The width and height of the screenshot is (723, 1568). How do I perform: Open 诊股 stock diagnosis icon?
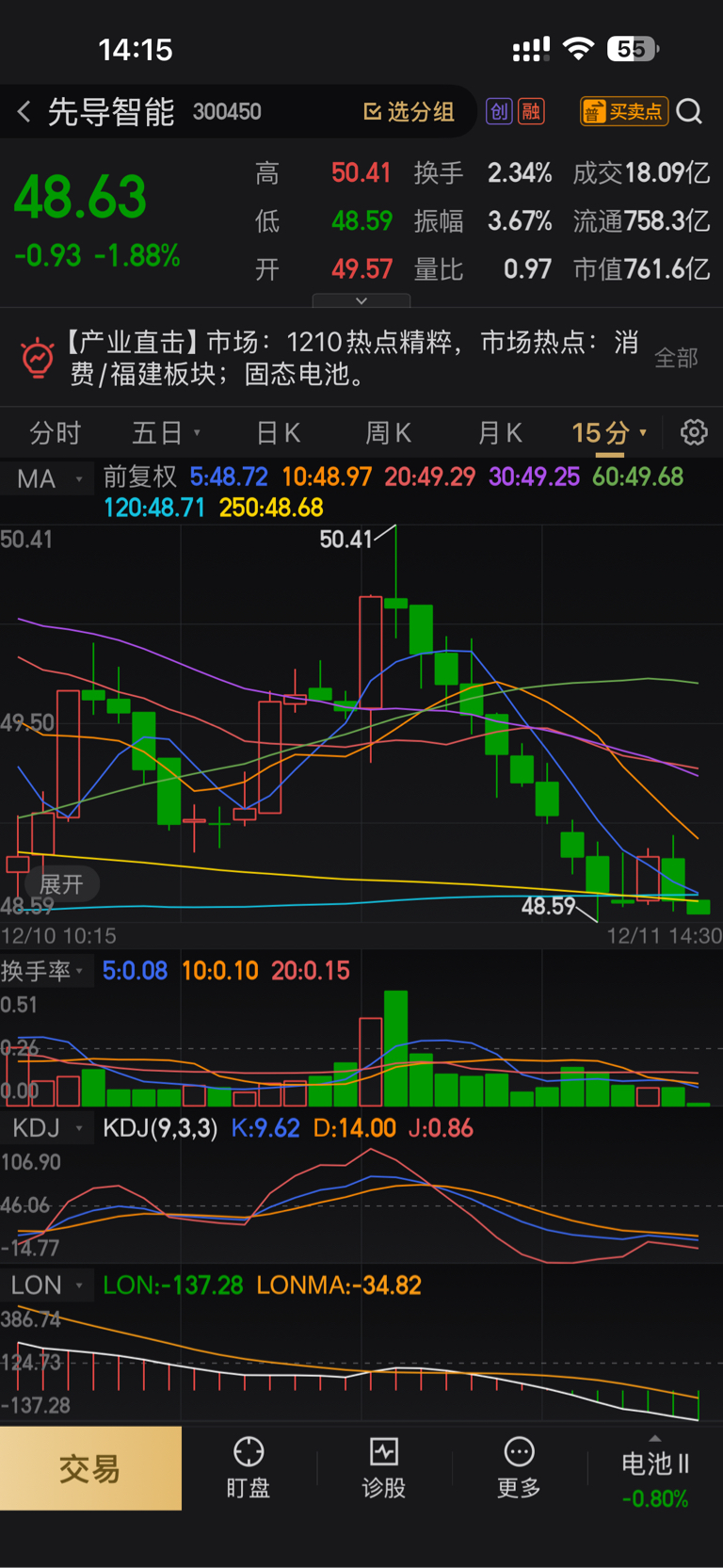coord(384,1468)
